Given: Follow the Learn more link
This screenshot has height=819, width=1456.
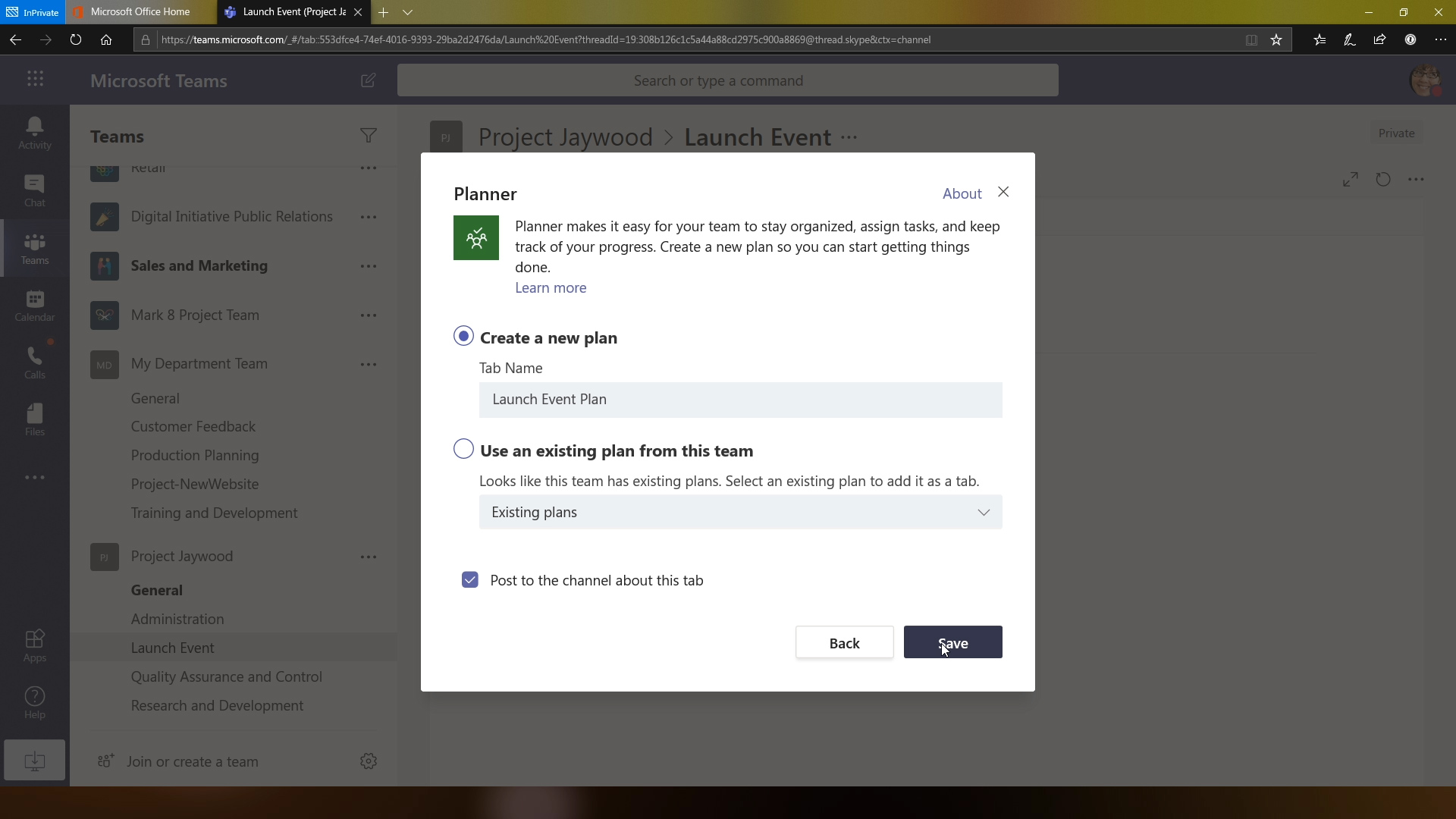Looking at the screenshot, I should tap(551, 287).
